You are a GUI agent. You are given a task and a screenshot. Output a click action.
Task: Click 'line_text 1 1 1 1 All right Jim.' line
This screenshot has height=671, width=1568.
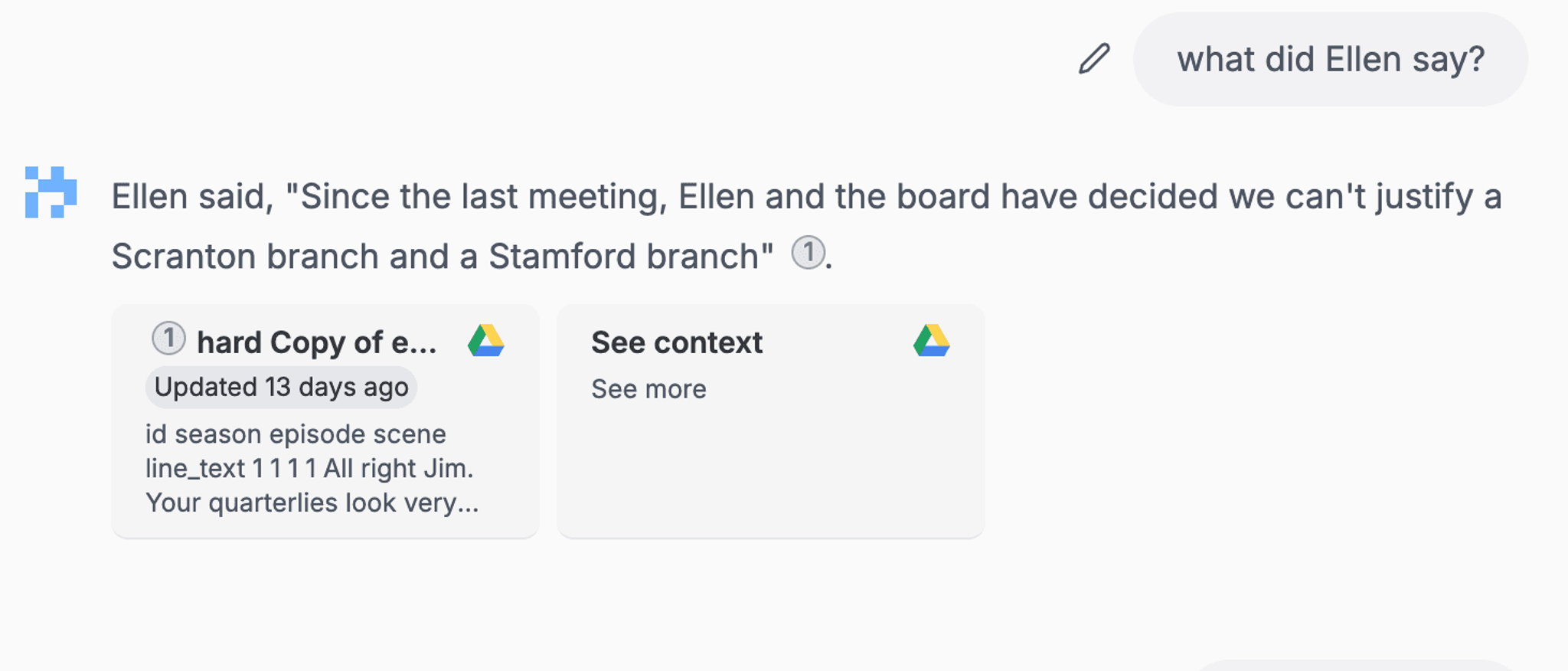(x=309, y=469)
